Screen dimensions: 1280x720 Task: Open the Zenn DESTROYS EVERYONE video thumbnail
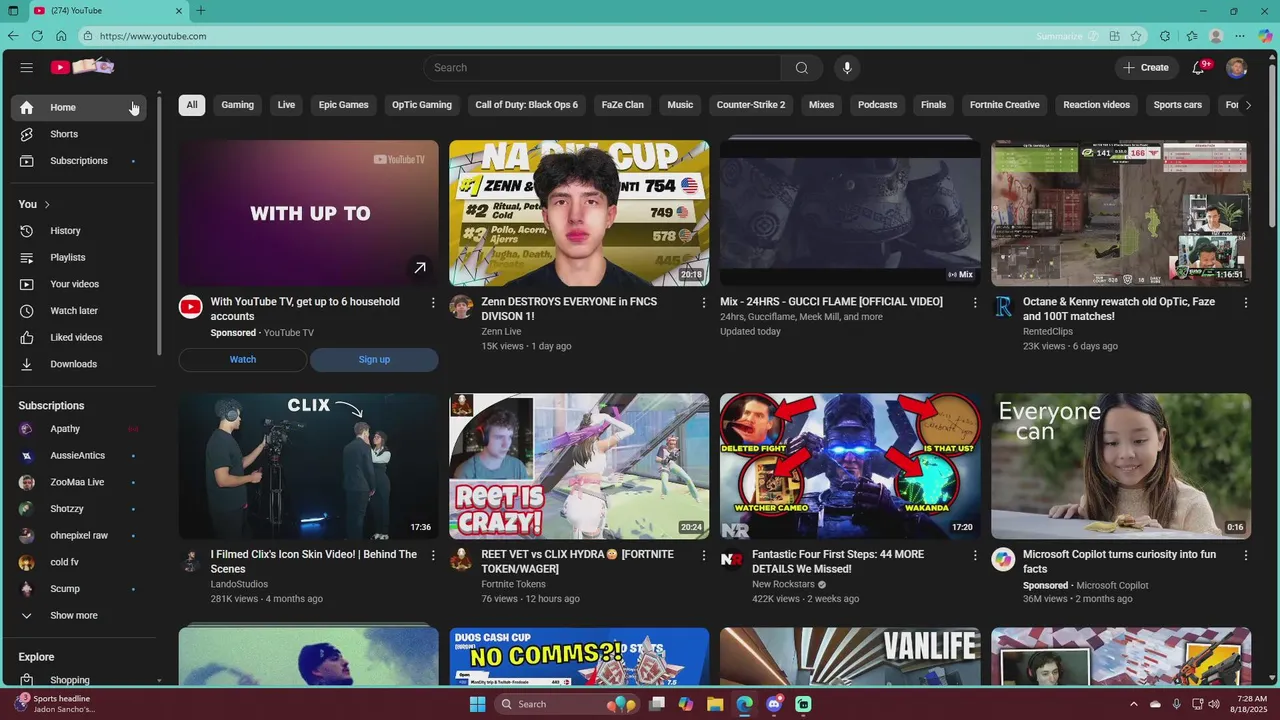pyautogui.click(x=579, y=213)
